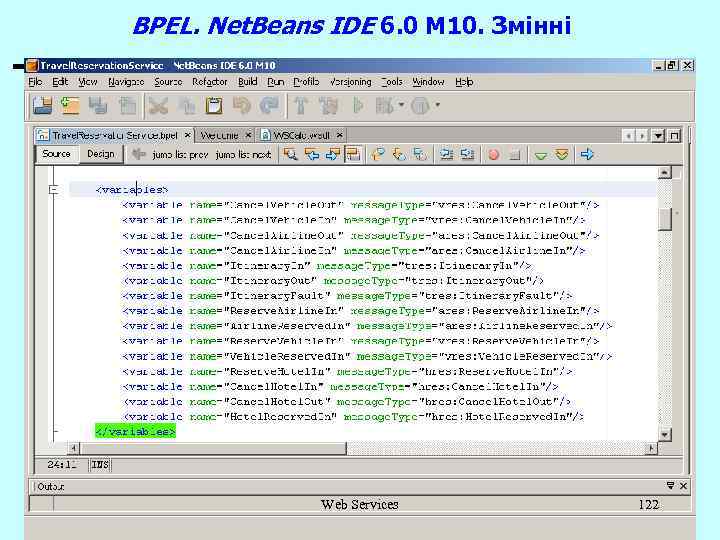Open the Navigate menu

coord(126,82)
